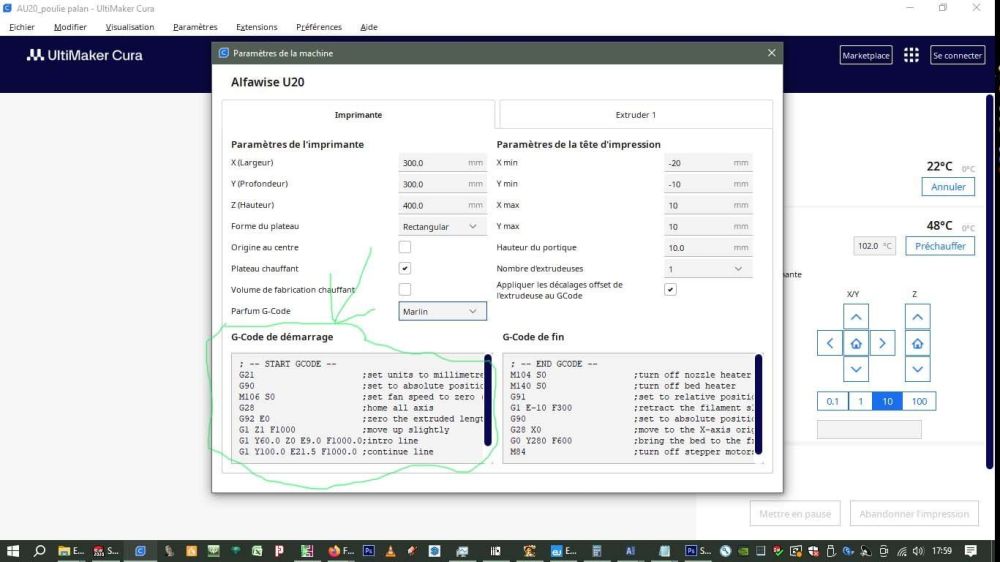
Task: Lower Z axis with down arrow
Action: click(917, 369)
